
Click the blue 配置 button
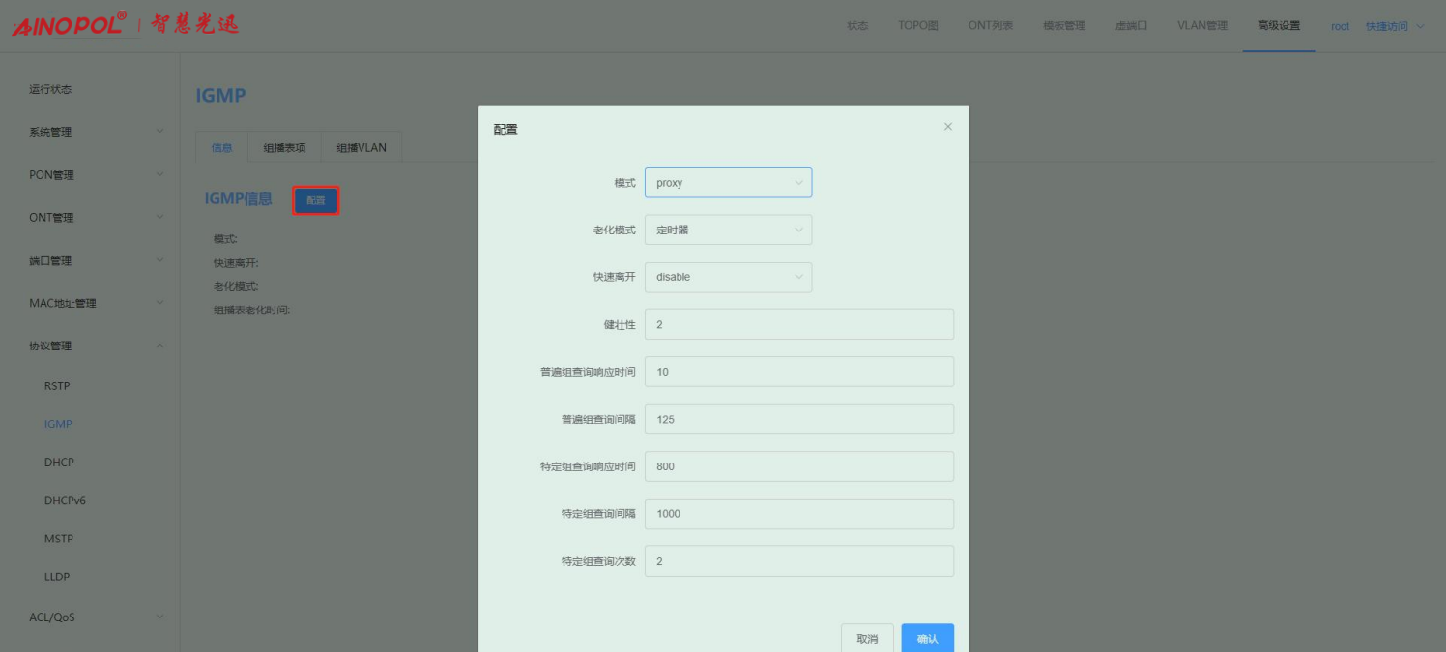tap(316, 201)
